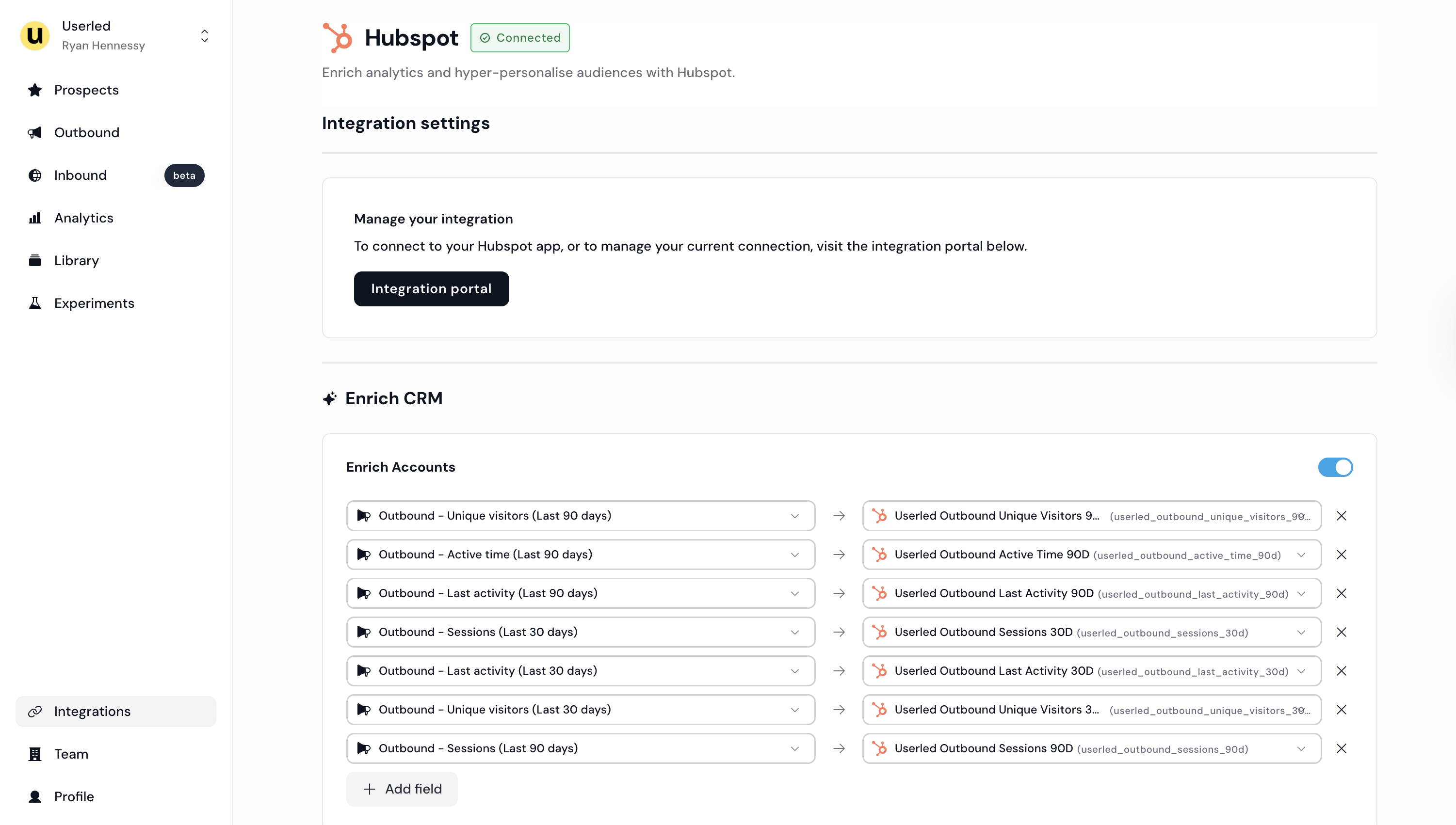
Task: Remove the Active time 90 days mapping
Action: (x=1341, y=555)
